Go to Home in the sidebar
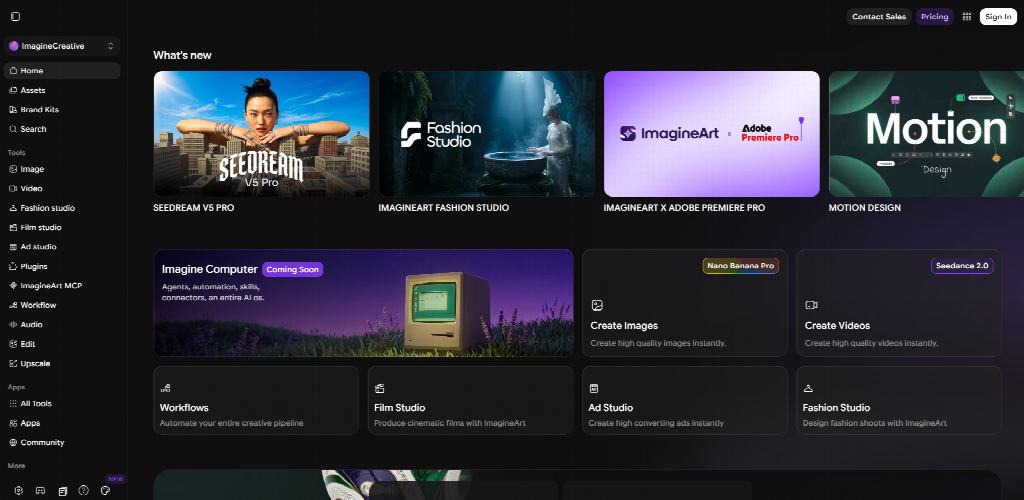 point(61,70)
